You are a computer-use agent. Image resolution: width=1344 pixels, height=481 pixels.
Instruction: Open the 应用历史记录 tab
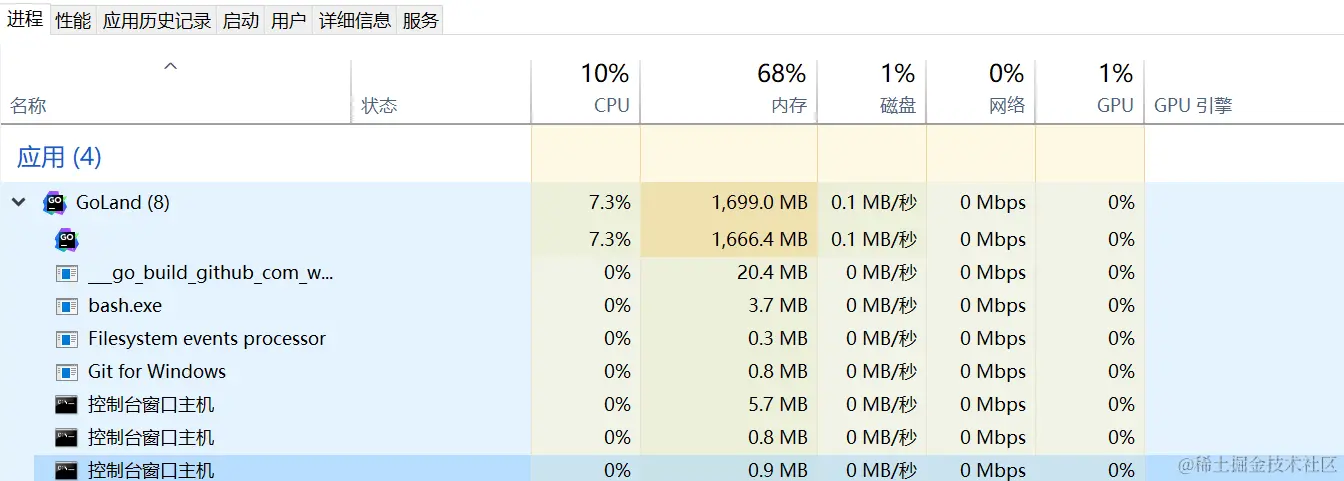[157, 20]
